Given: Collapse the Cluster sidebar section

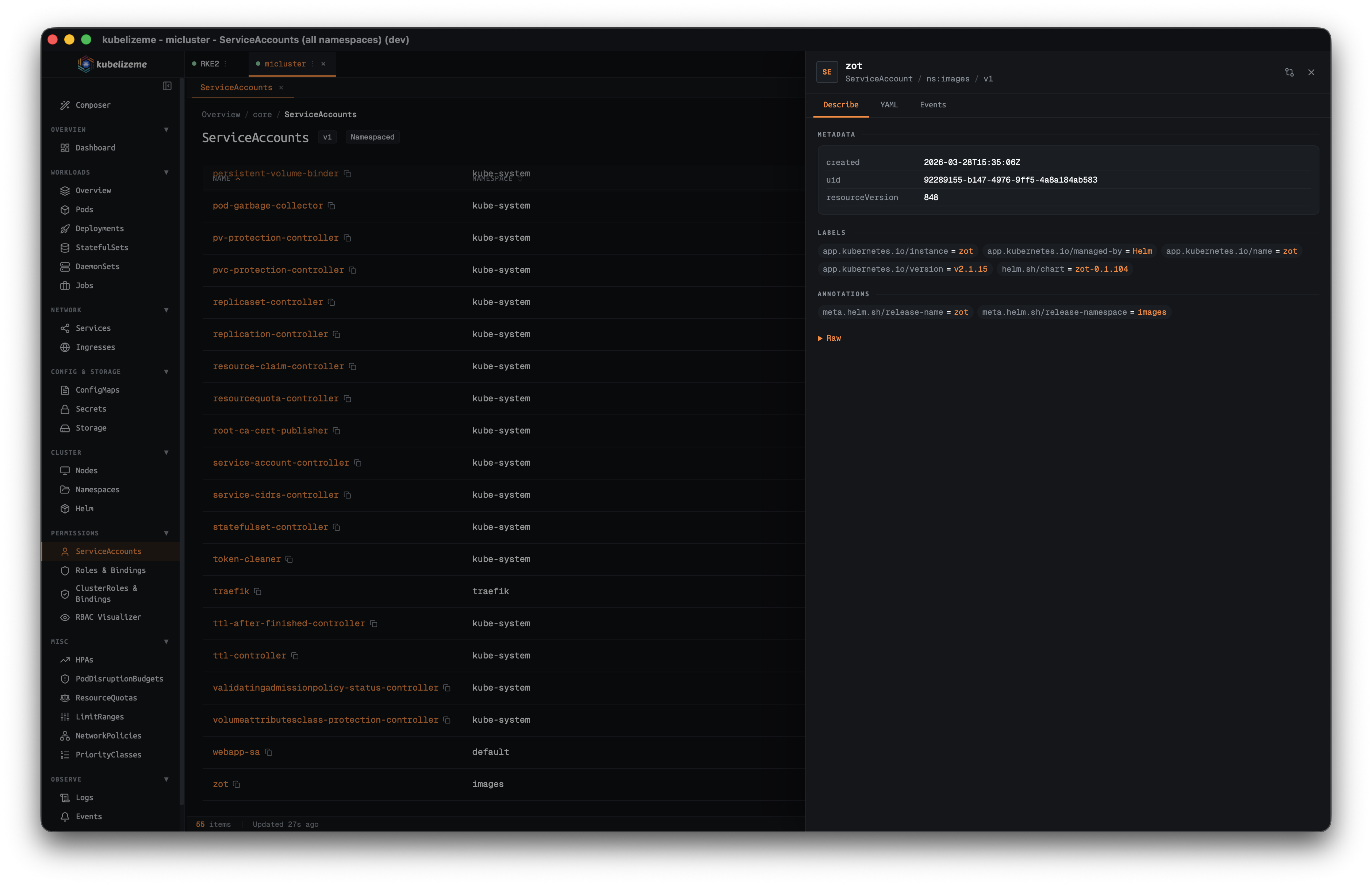Looking at the screenshot, I should 166,452.
